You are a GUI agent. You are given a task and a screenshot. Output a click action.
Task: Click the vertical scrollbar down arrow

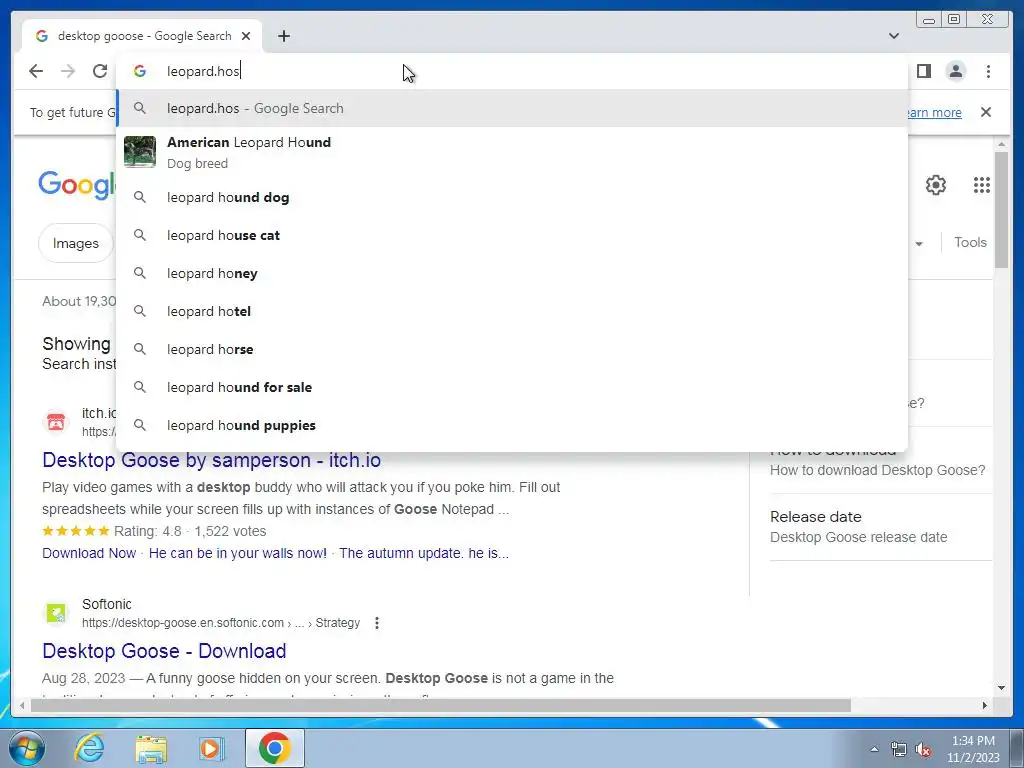(1002, 688)
